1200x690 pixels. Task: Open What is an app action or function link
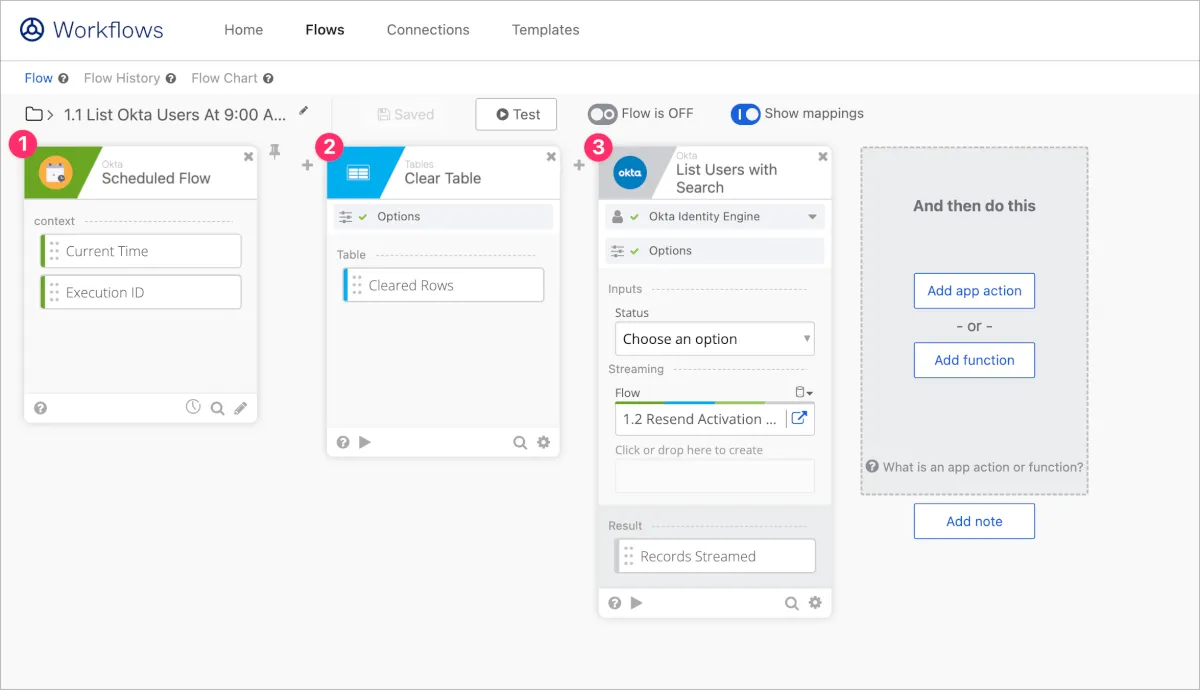coord(975,467)
